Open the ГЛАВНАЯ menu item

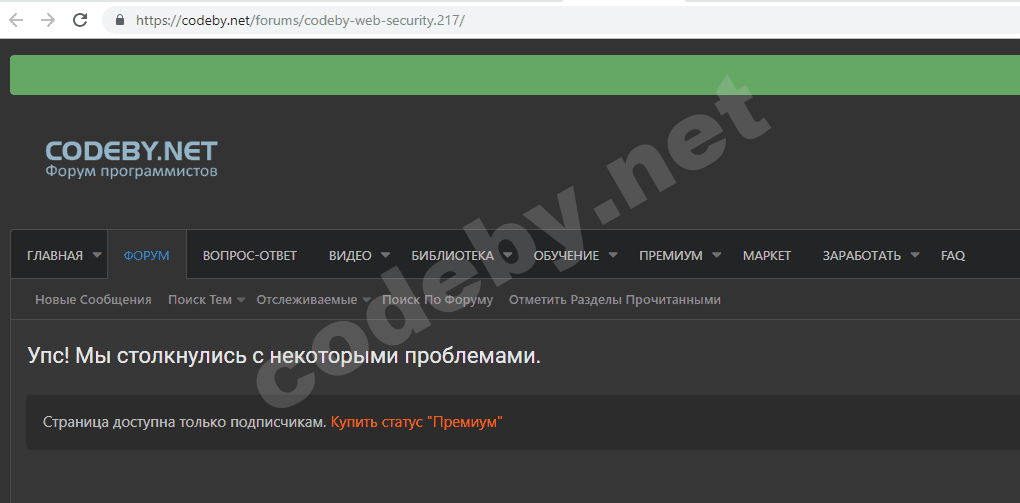pos(55,256)
